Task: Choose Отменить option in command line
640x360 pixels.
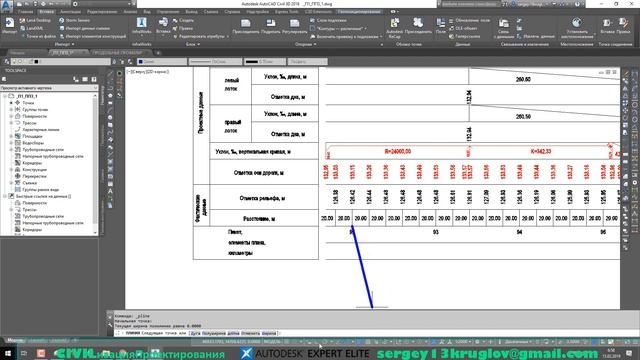Action: pos(250,333)
